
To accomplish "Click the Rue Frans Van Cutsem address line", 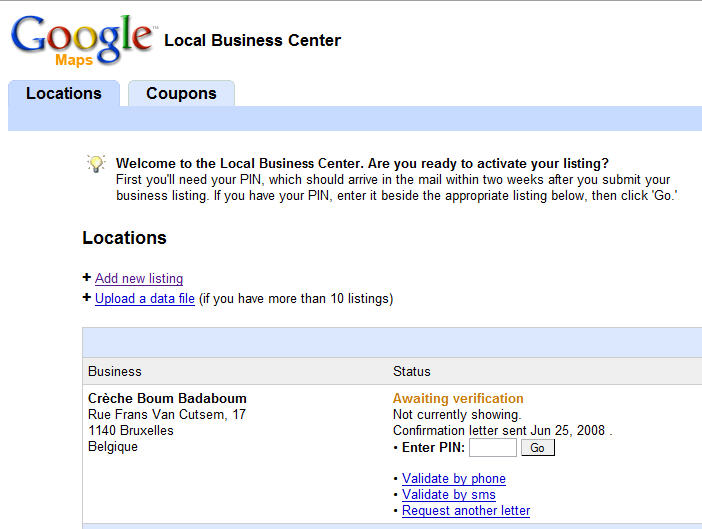I will [x=167, y=414].
